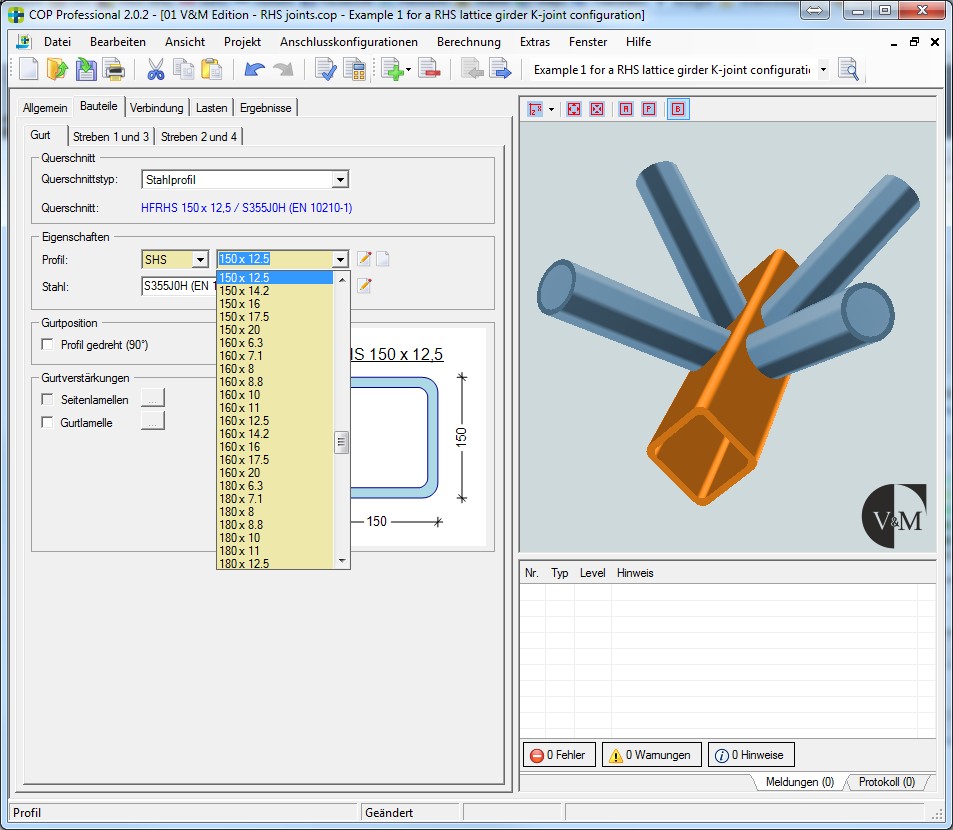Click the magnifier document preview icon

[x=848, y=69]
